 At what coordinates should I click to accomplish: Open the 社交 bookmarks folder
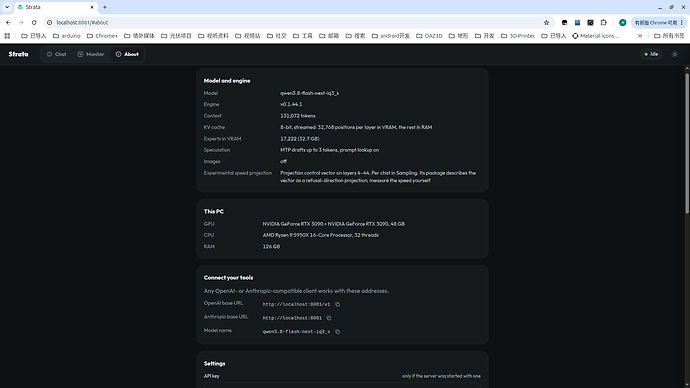point(276,36)
